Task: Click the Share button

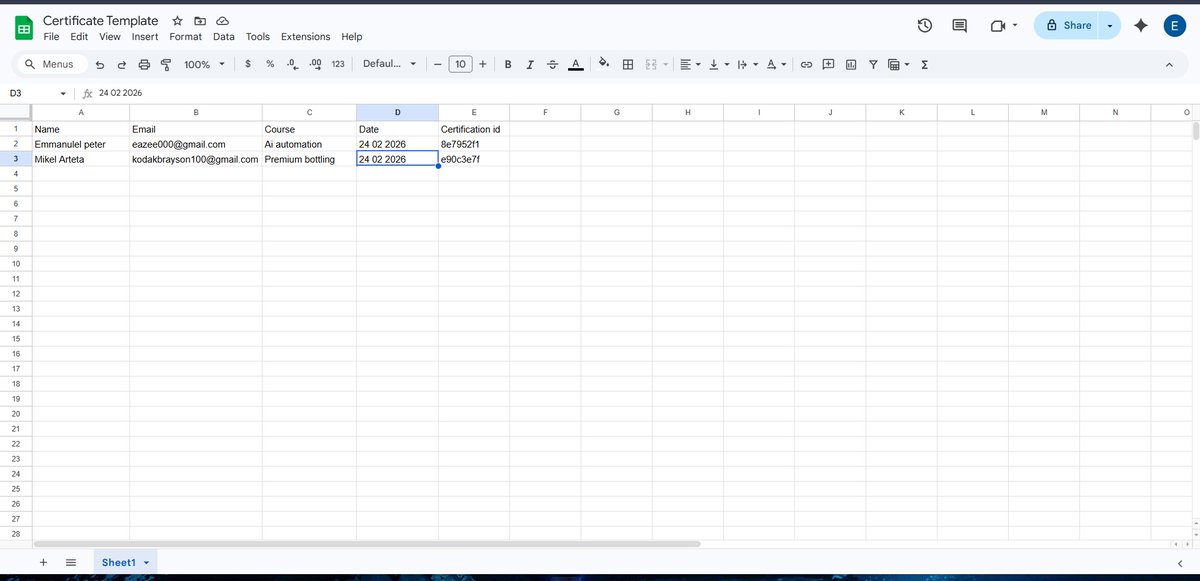Action: pos(1067,25)
